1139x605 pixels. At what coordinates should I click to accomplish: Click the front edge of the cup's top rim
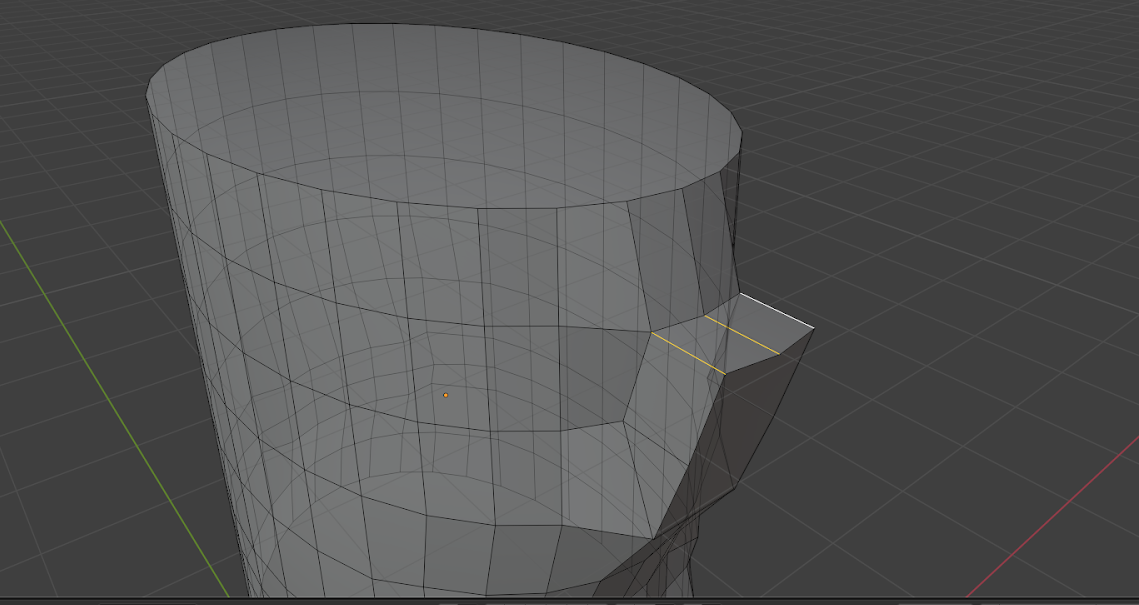(450, 207)
